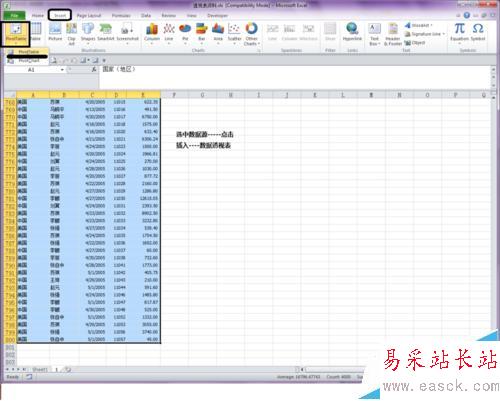
Task: Choose PivotTable from the open dropdown menu
Action: [28, 52]
